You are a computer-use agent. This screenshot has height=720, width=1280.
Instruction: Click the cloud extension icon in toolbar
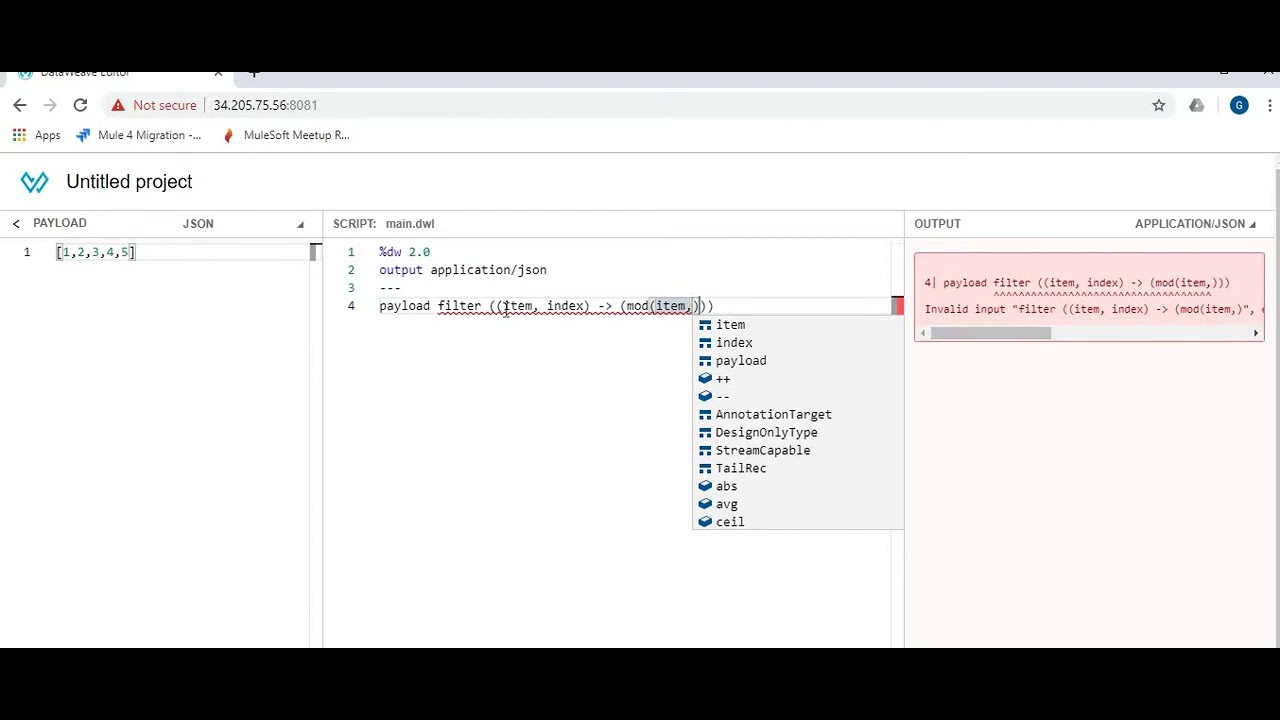(x=1197, y=105)
